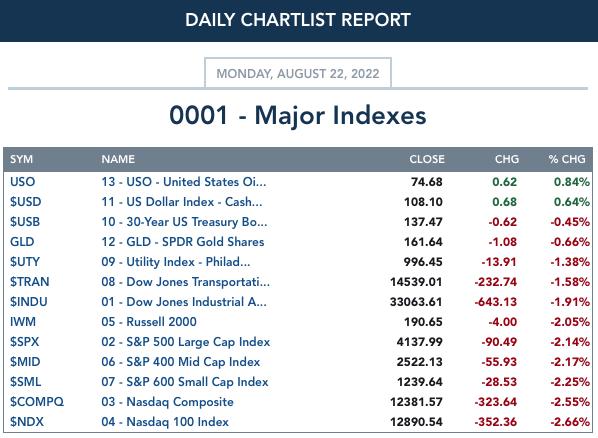The width and height of the screenshot is (598, 438).
Task: Open S&P 400 Mid Cap Index link
Action: 180,362
